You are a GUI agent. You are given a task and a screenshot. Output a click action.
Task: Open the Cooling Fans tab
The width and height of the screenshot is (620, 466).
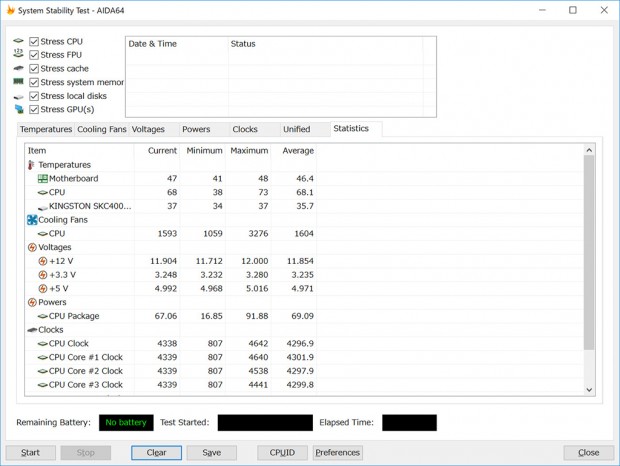click(102, 129)
